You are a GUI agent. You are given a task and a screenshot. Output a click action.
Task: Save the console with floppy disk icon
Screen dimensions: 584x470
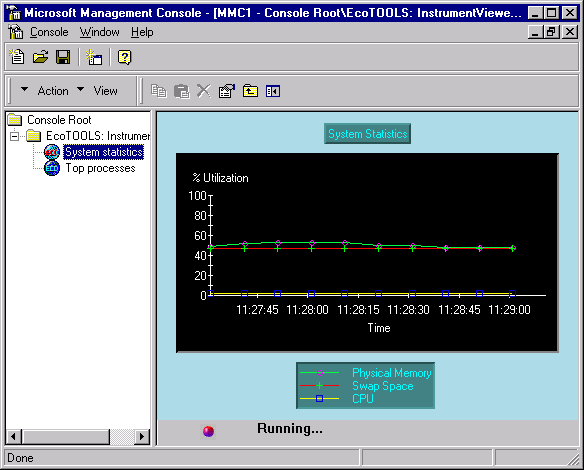point(63,57)
